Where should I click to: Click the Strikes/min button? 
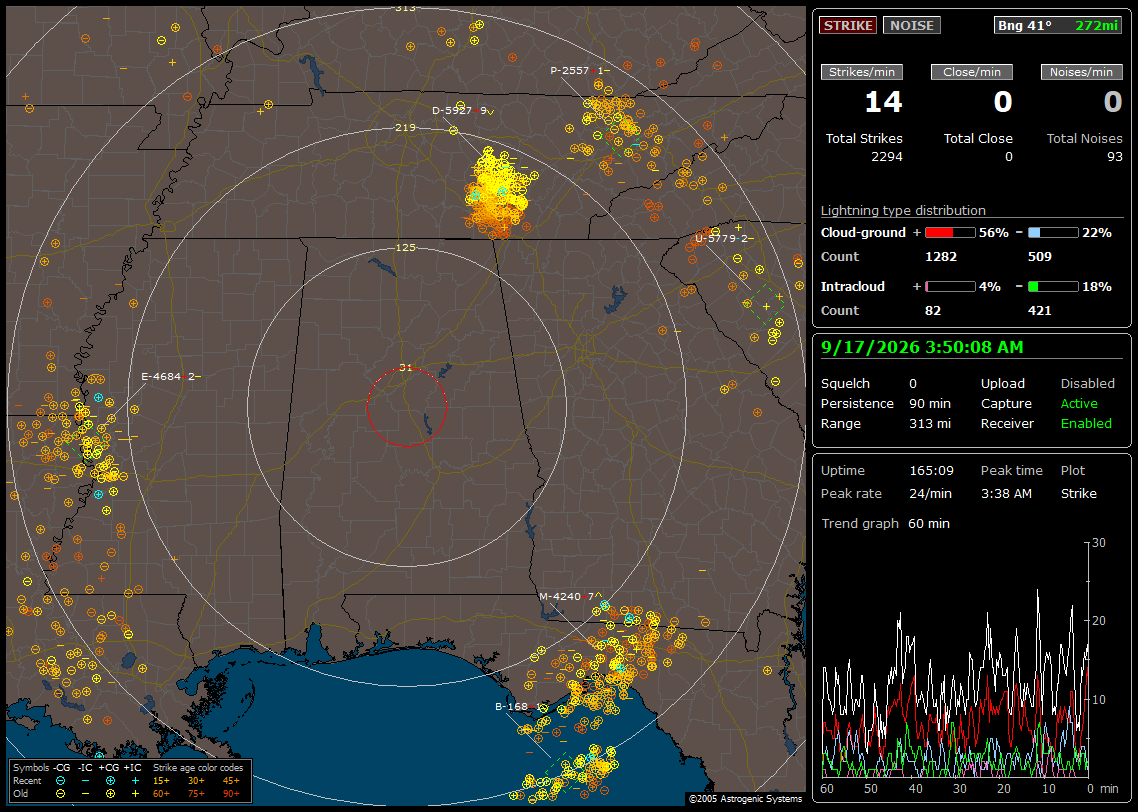[x=861, y=72]
